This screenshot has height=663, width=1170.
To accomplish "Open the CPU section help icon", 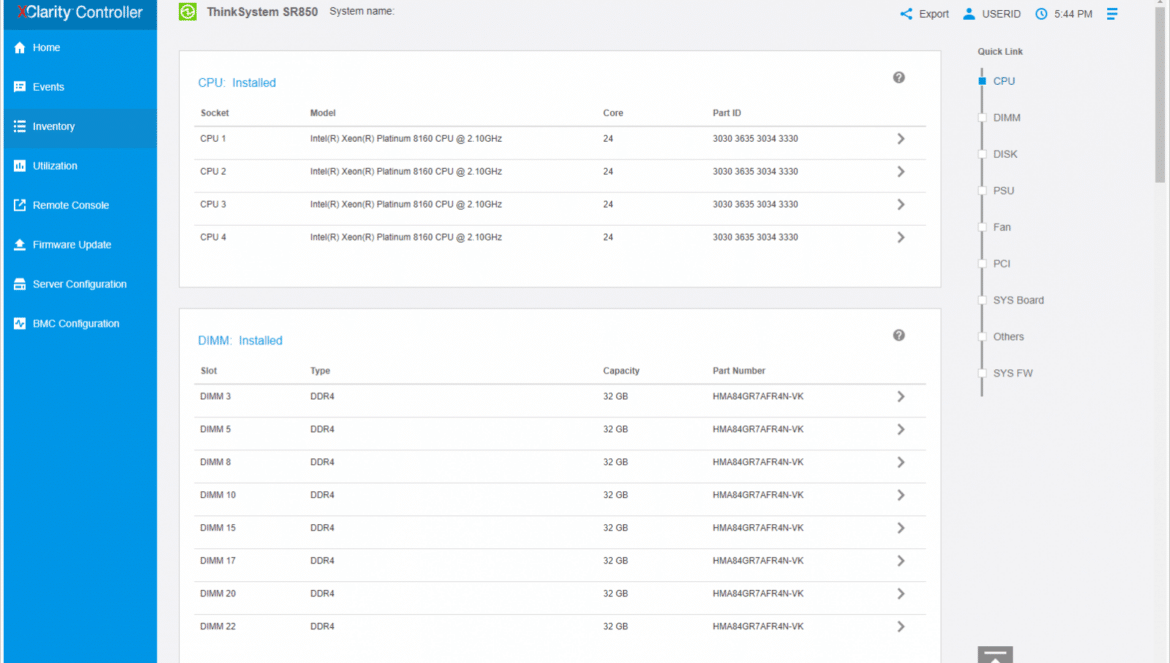I will 898,78.
